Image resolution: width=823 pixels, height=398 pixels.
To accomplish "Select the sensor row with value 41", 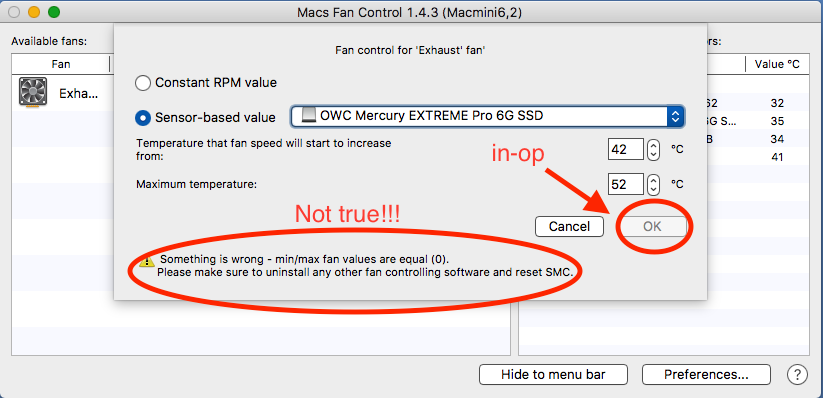I will tap(758, 157).
